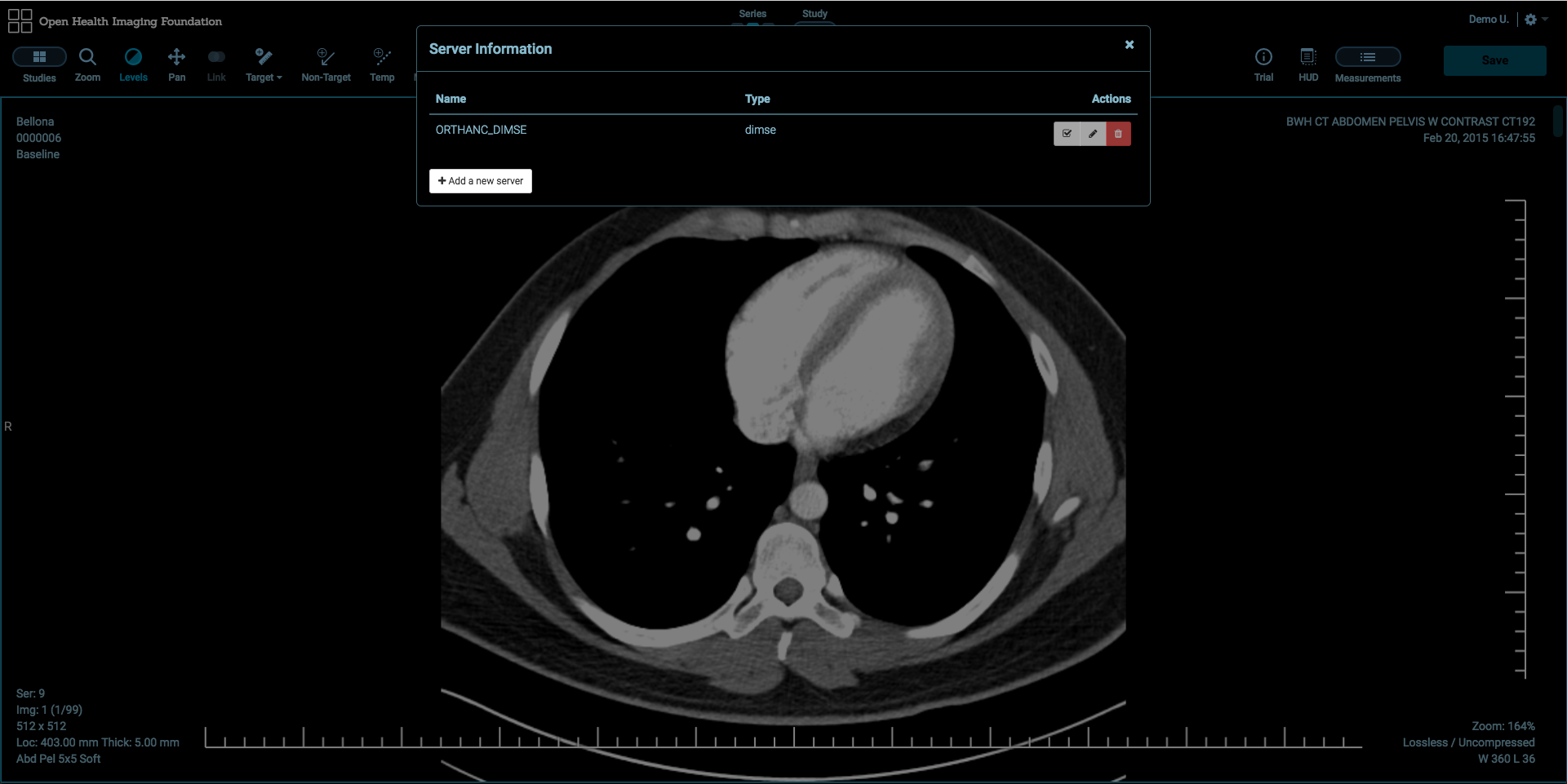Switch to the Study tab
Viewport: 1567px width, 784px height.
click(815, 15)
